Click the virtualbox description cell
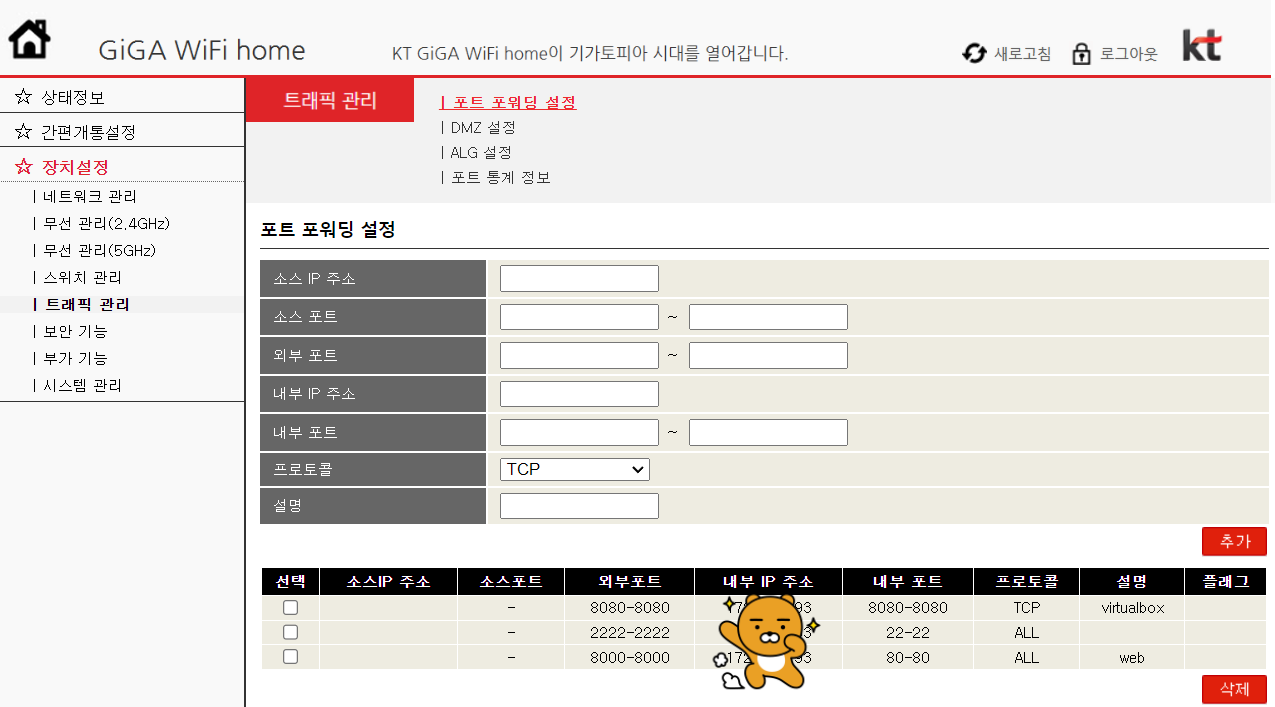Image resolution: width=1275 pixels, height=707 pixels. [x=1133, y=607]
